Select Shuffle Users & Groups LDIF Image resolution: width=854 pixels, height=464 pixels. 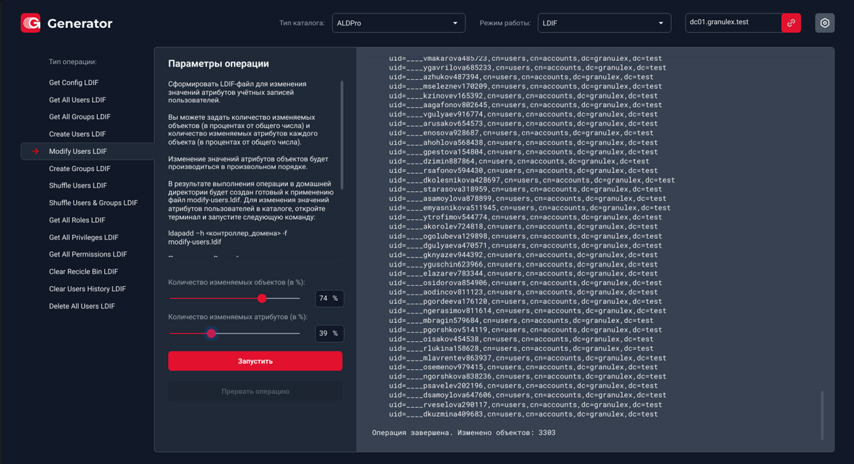click(93, 203)
